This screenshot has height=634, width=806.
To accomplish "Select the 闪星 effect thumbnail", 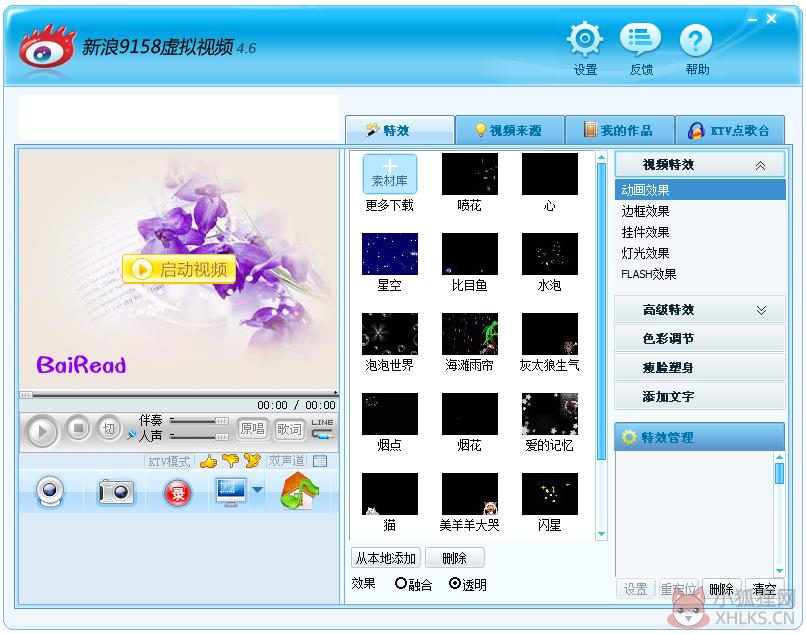I will pos(549,494).
